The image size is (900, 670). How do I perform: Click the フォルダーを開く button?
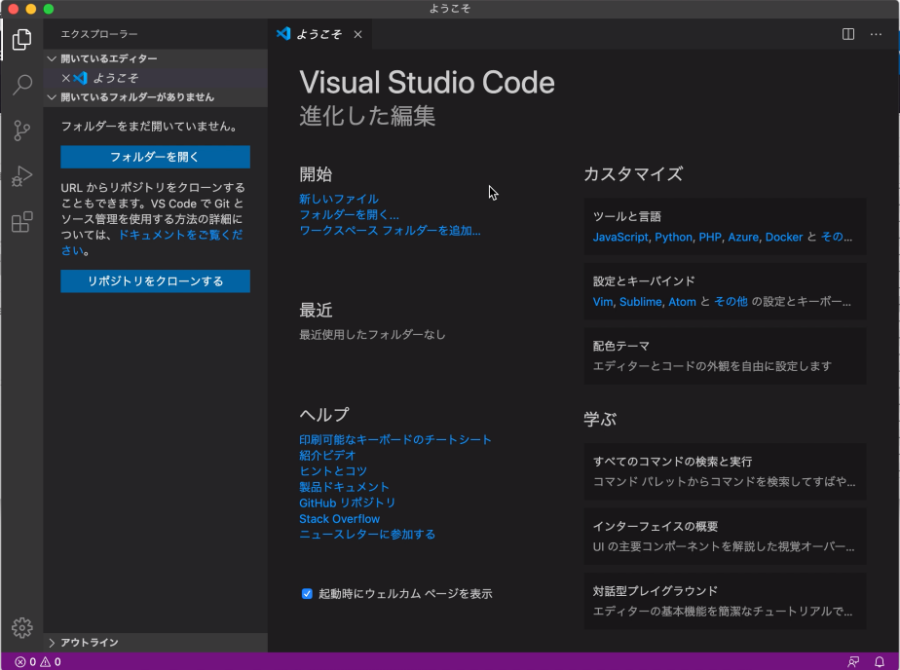pyautogui.click(x=156, y=157)
